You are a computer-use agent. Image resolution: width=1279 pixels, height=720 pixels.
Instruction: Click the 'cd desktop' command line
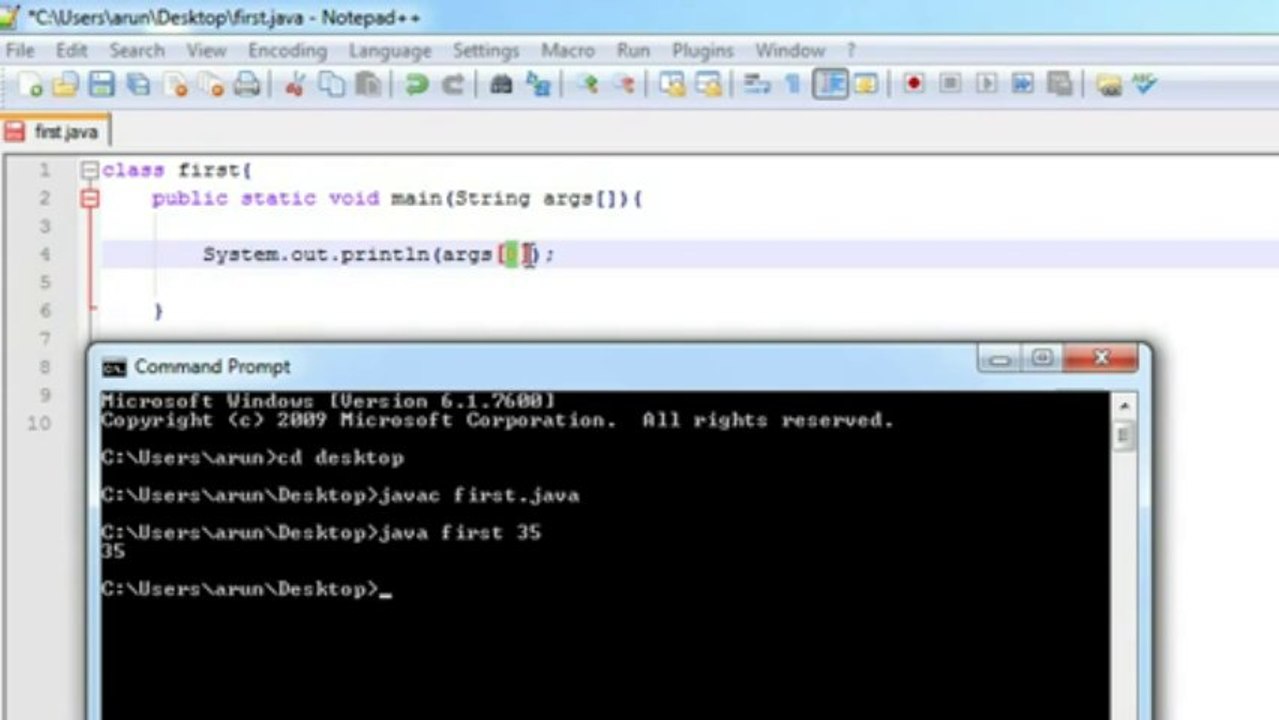[340, 458]
